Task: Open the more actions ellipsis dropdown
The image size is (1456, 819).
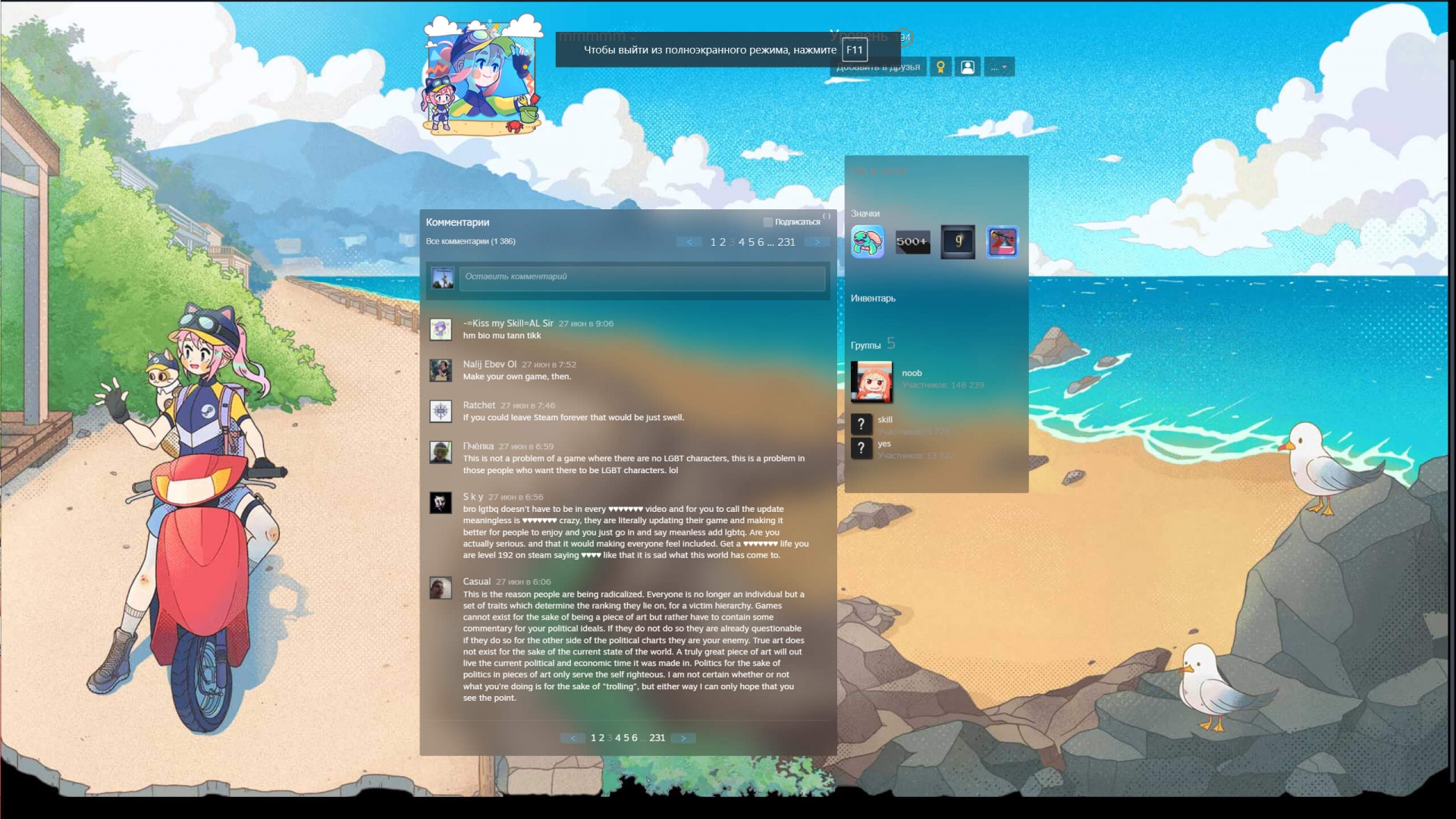Action: (999, 67)
